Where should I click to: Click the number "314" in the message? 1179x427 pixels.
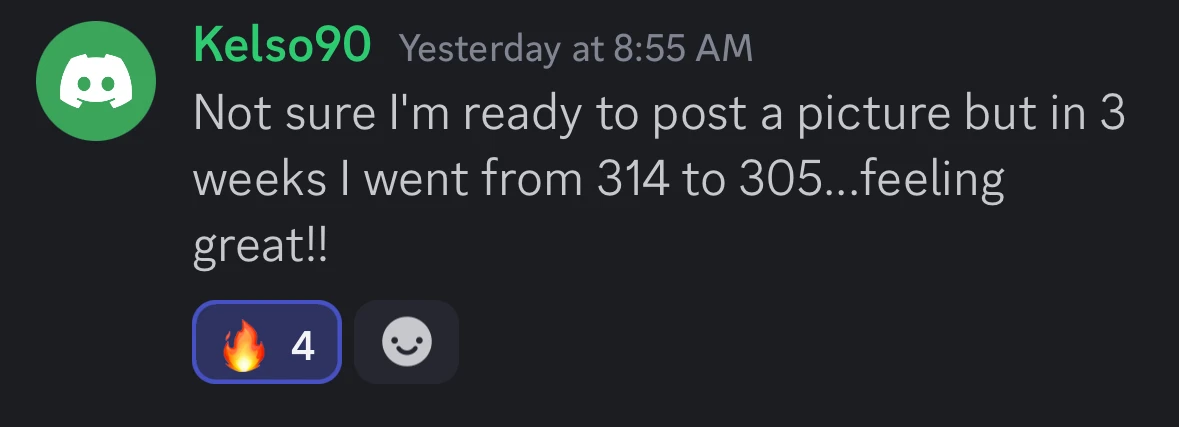tap(635, 181)
